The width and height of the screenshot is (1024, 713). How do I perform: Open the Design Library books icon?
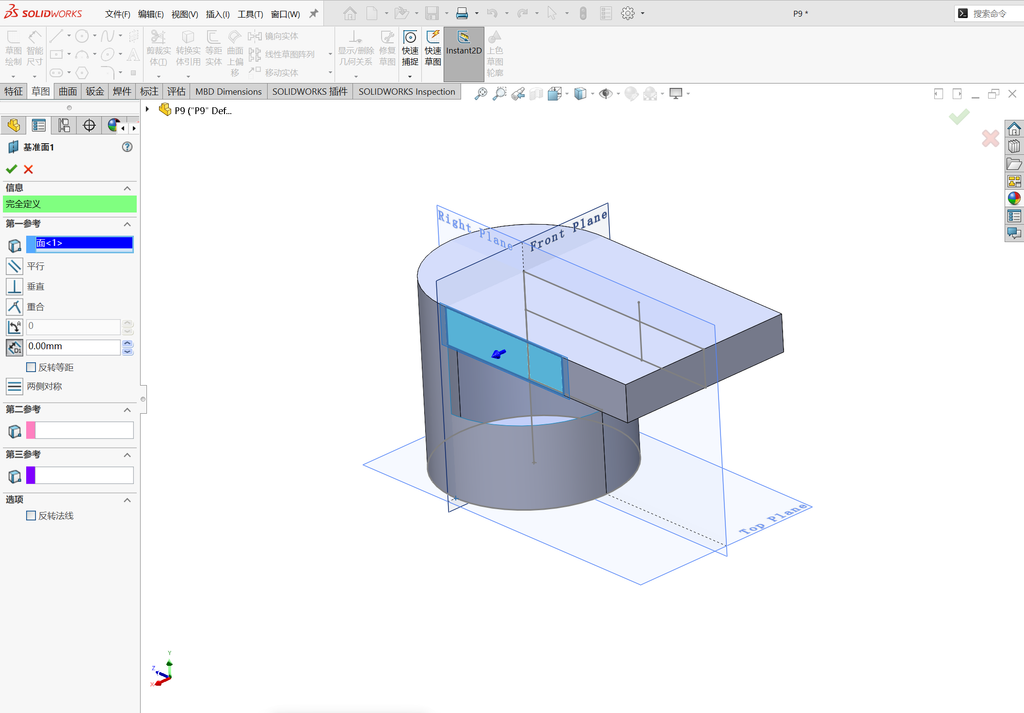tap(1014, 146)
